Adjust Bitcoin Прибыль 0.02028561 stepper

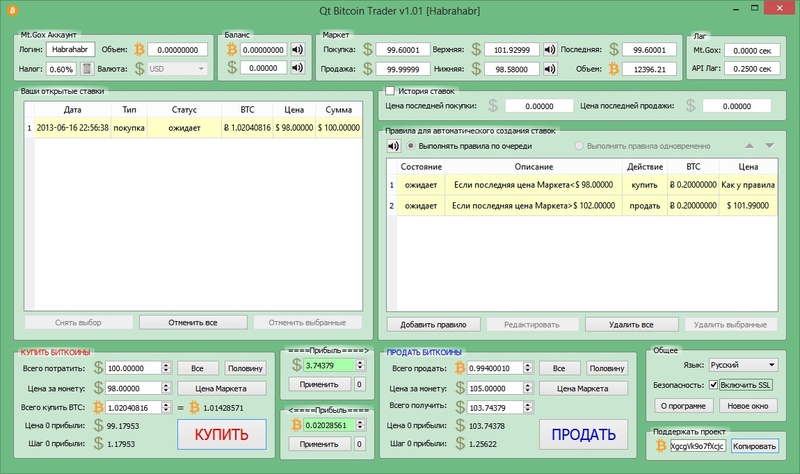coord(360,425)
